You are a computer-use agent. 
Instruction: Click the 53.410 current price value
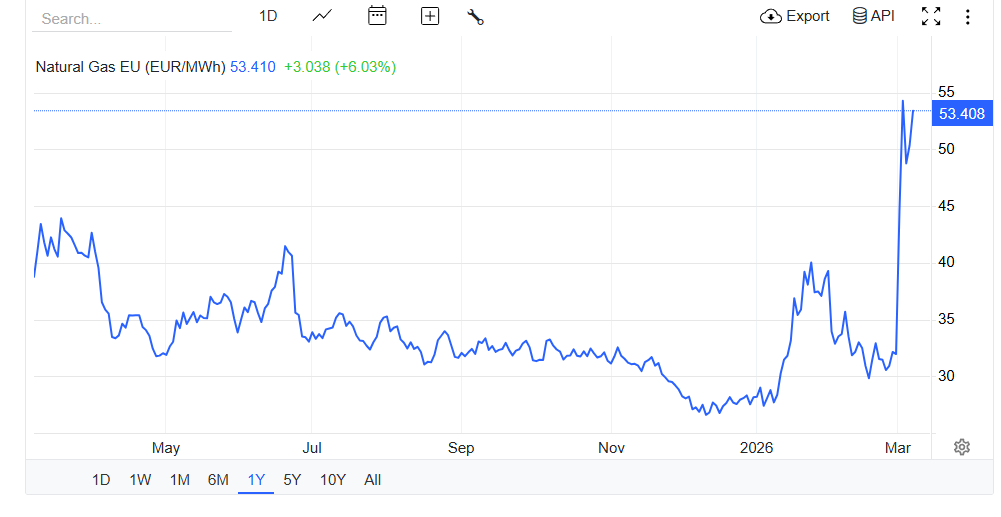click(253, 66)
